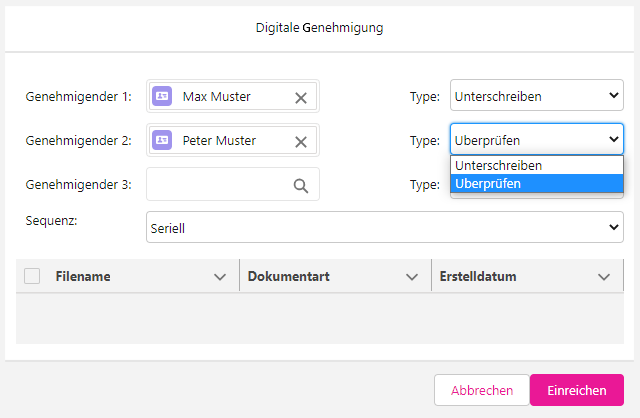Click the Genehmigender 3 search input field
640x418 pixels.
point(218,185)
